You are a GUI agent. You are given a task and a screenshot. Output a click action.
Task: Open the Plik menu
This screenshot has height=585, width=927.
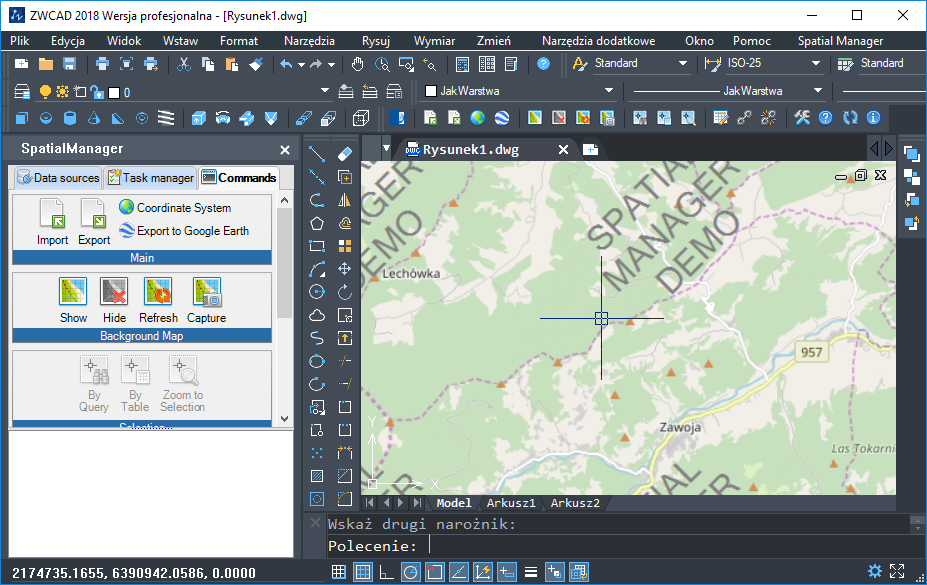pos(20,41)
